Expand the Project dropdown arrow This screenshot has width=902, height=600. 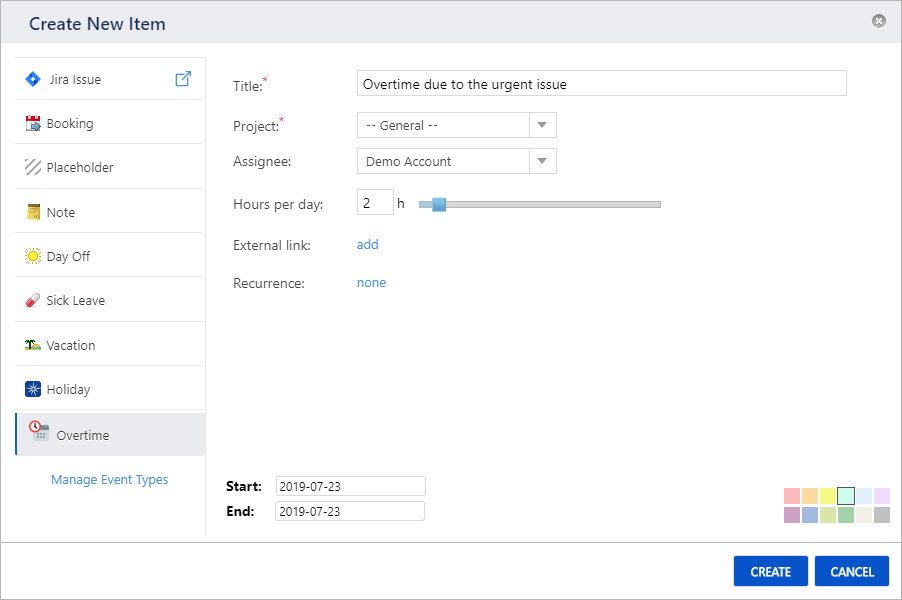542,125
